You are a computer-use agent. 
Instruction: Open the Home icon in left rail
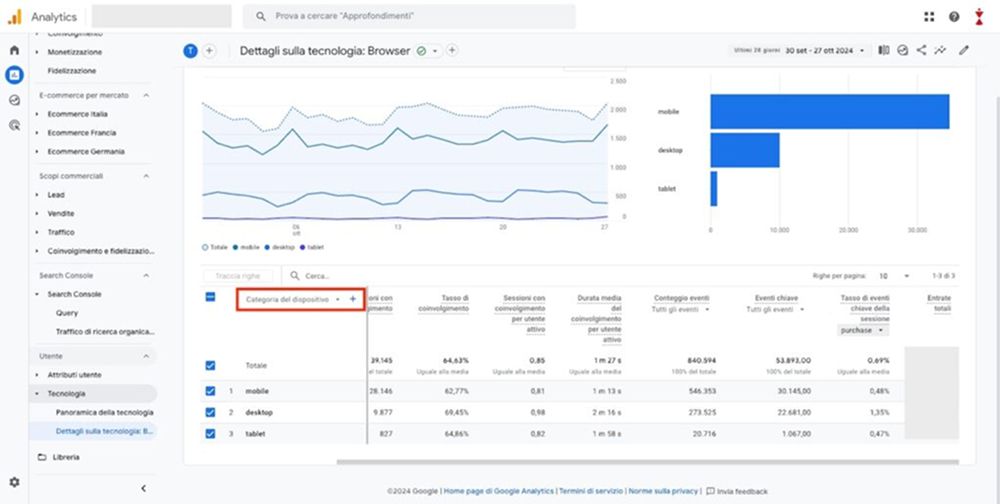[14, 50]
